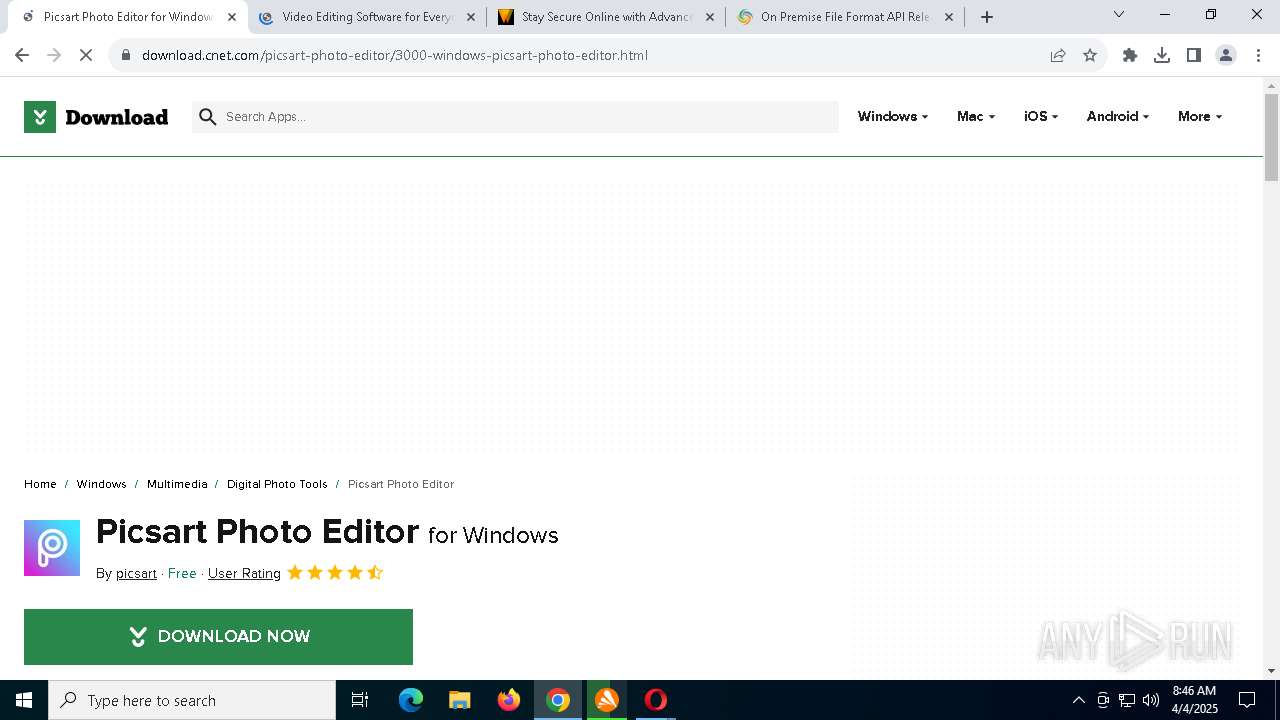Close the Video Editing Software tab
Image resolution: width=1280 pixels, height=720 pixels.
[471, 17]
